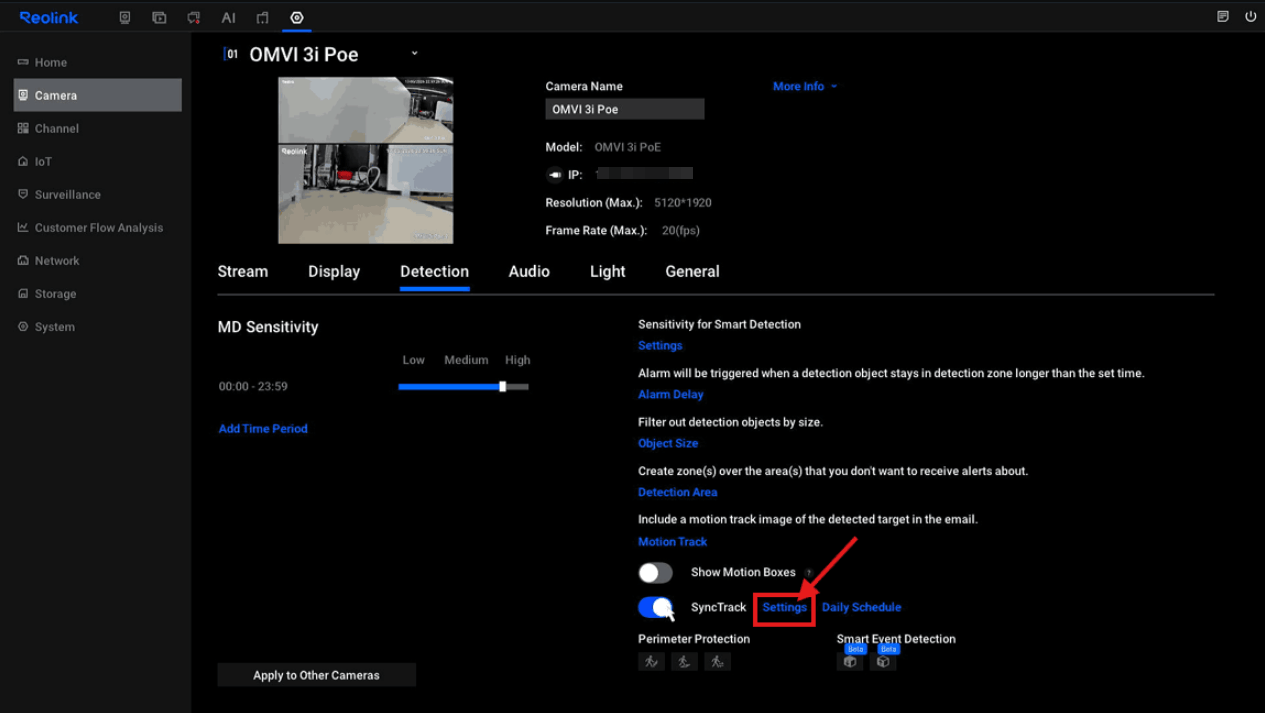Click the OMVI 3i PoE model value
The height and width of the screenshot is (713, 1265).
tap(627, 147)
